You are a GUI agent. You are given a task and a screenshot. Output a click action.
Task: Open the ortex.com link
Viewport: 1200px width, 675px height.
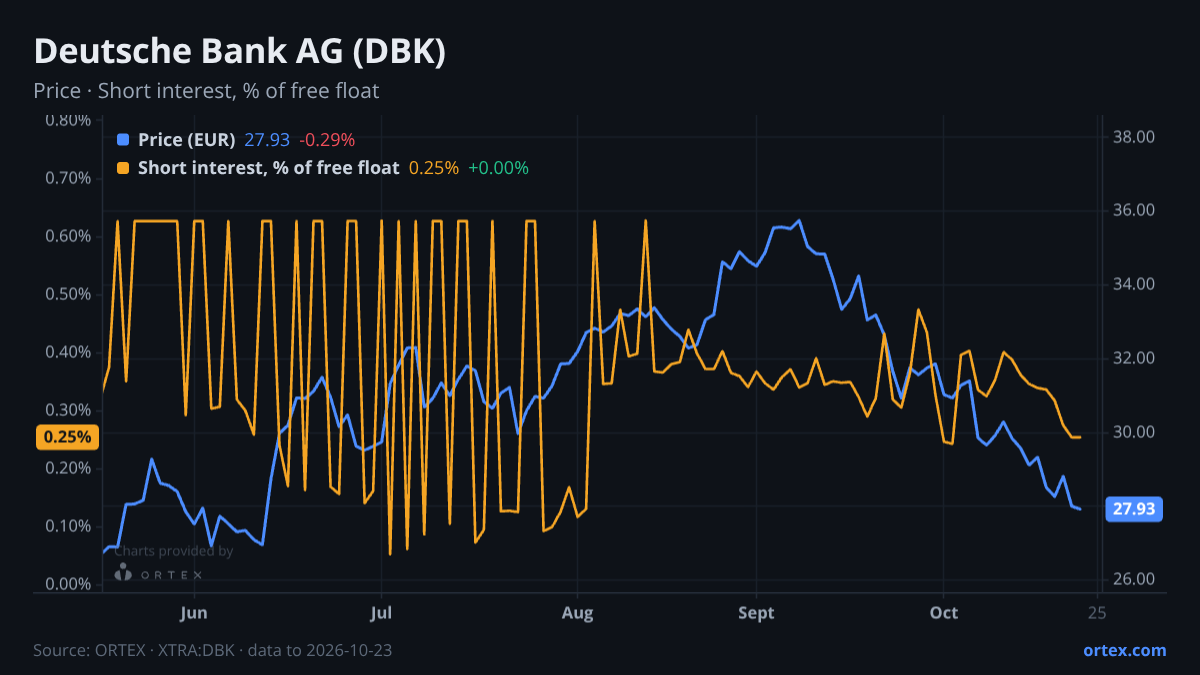point(1124,650)
